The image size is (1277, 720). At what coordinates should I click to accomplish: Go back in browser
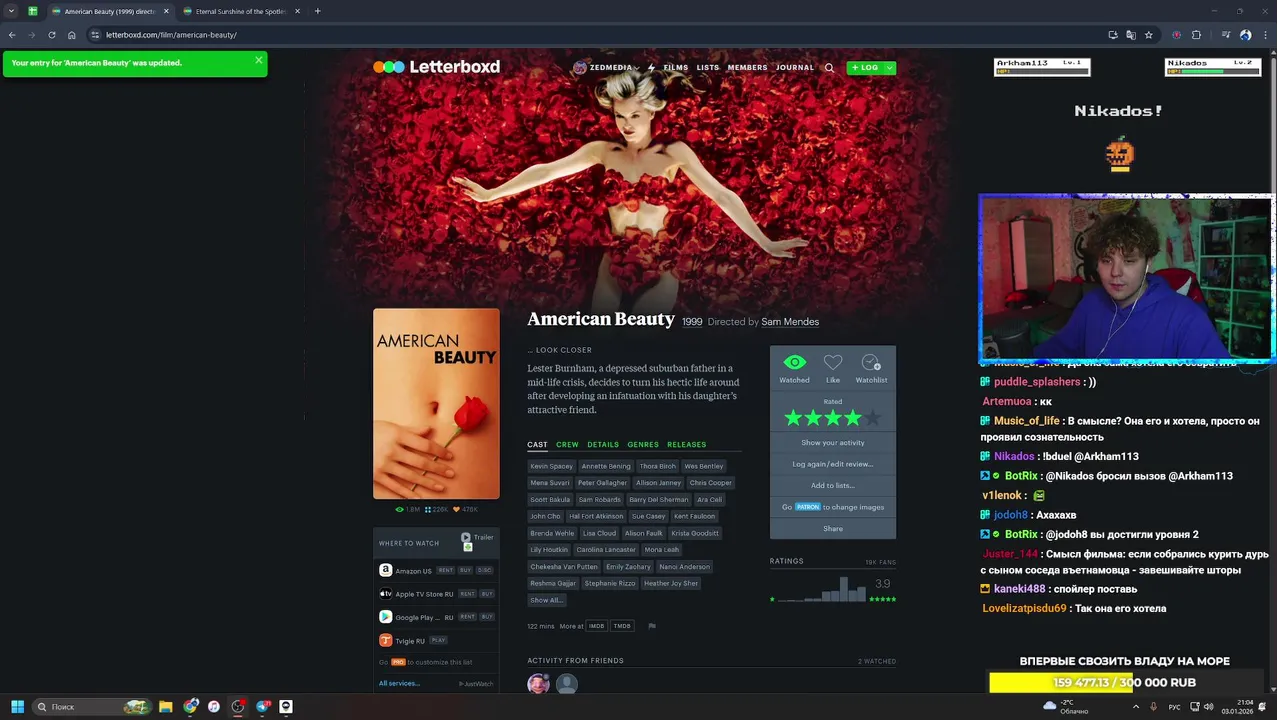tap(12, 35)
